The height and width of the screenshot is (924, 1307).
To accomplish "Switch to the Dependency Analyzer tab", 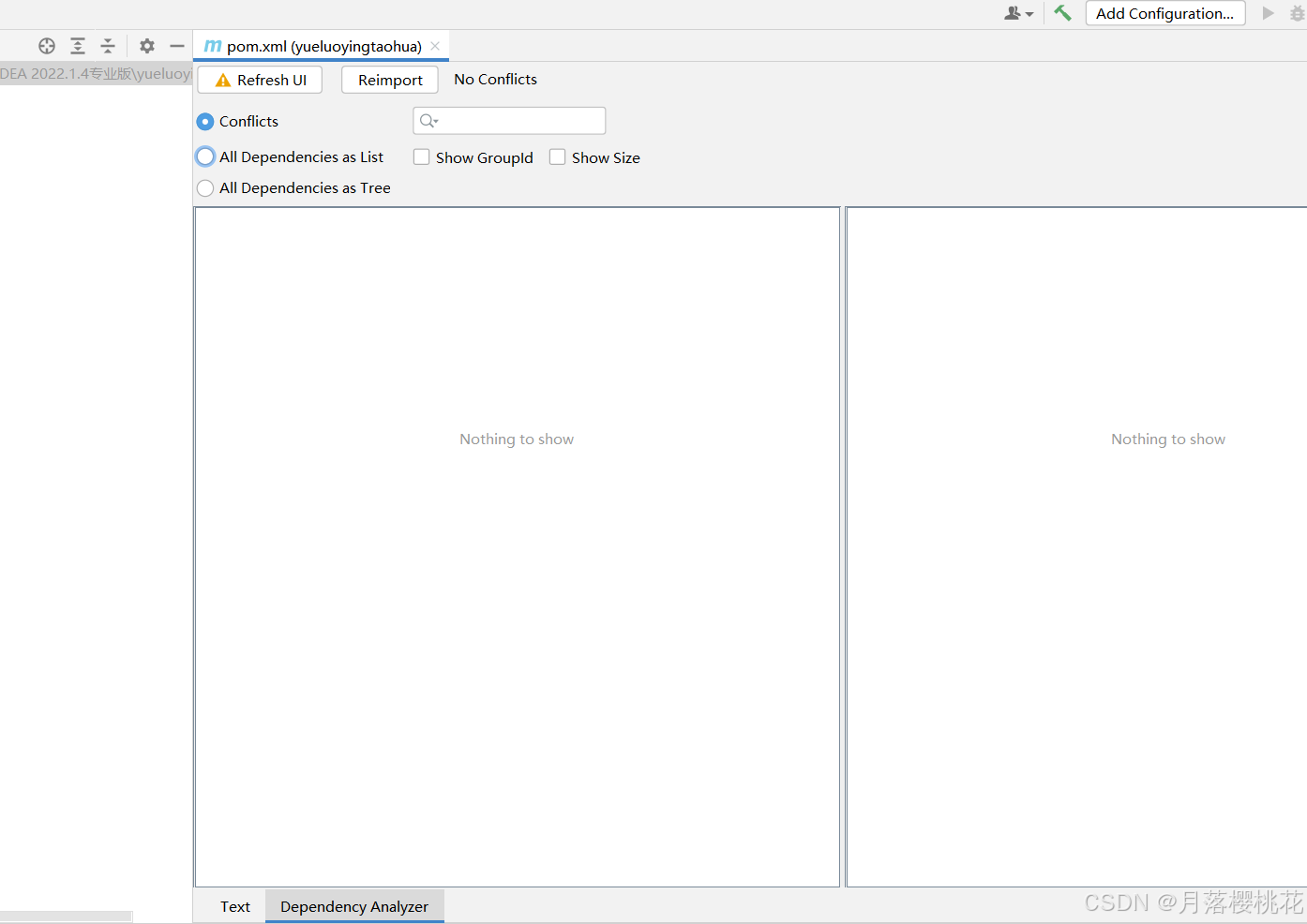I will [x=353, y=906].
